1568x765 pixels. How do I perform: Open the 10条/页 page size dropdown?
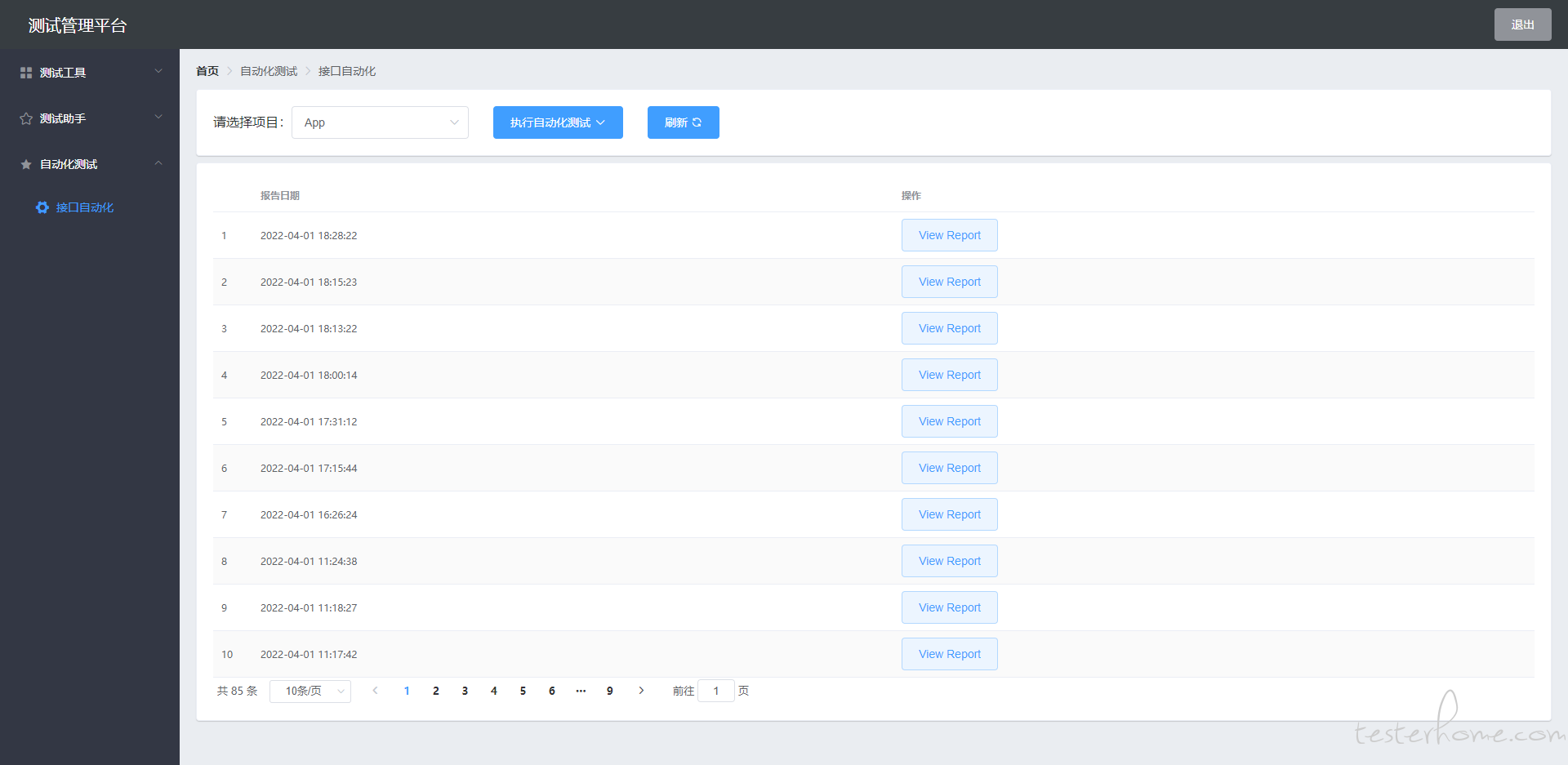(x=310, y=692)
